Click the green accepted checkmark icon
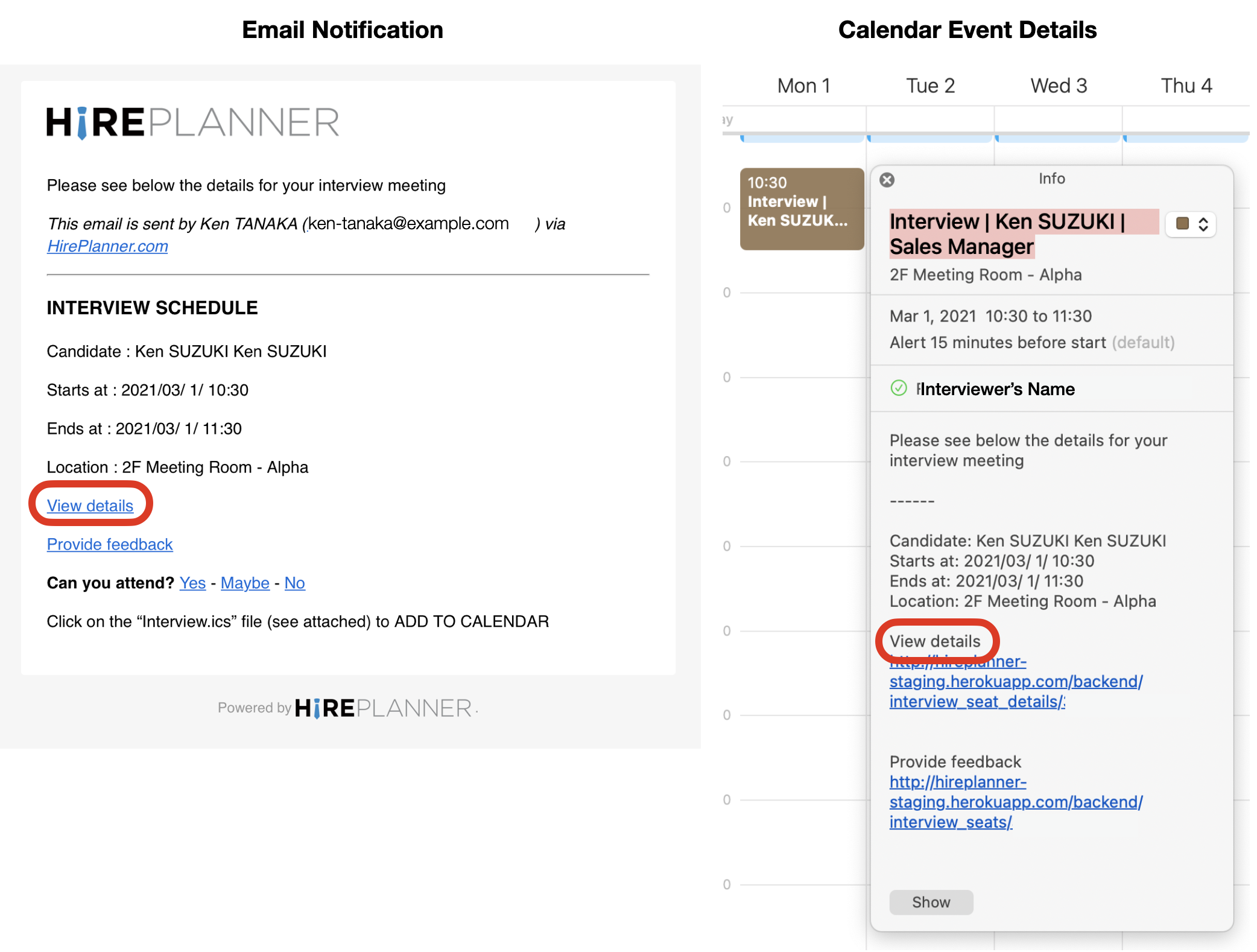The height and width of the screenshot is (952, 1257). coord(899,388)
